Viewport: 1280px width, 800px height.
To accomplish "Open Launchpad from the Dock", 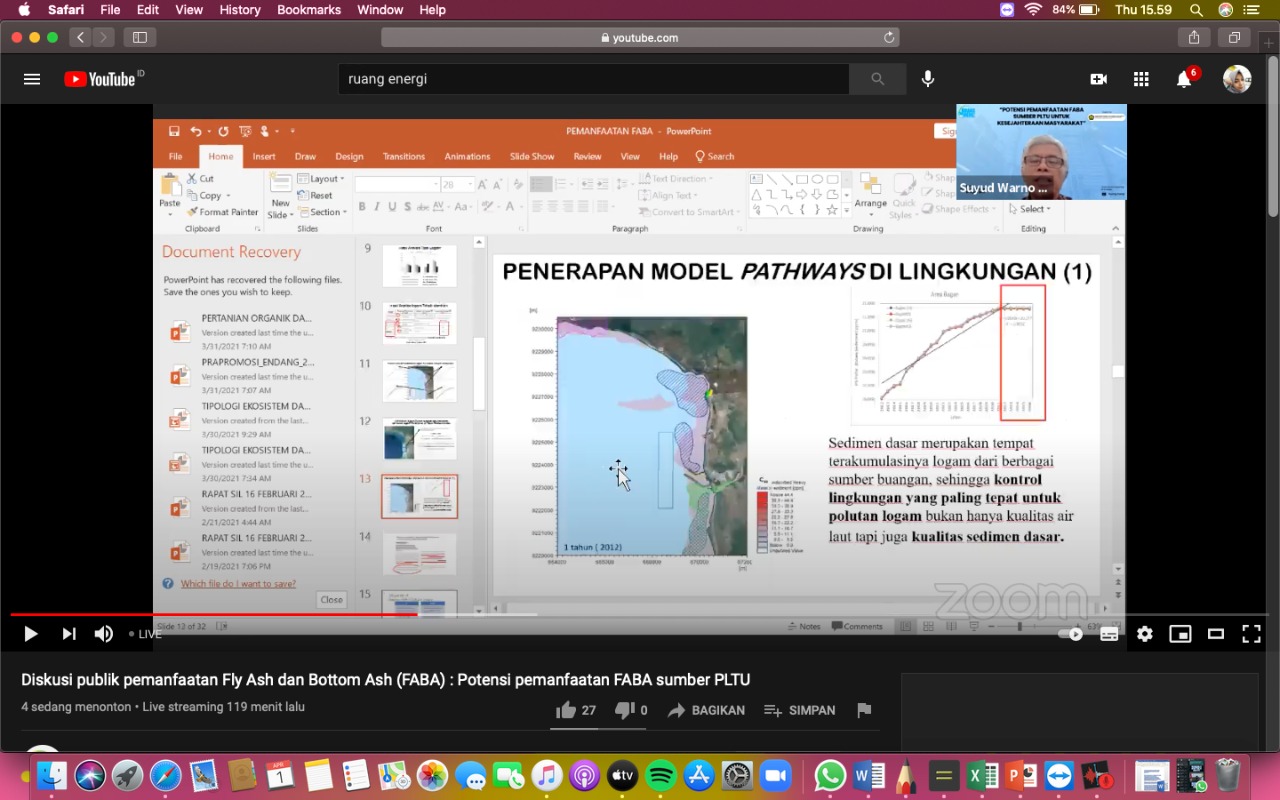I will [x=127, y=775].
